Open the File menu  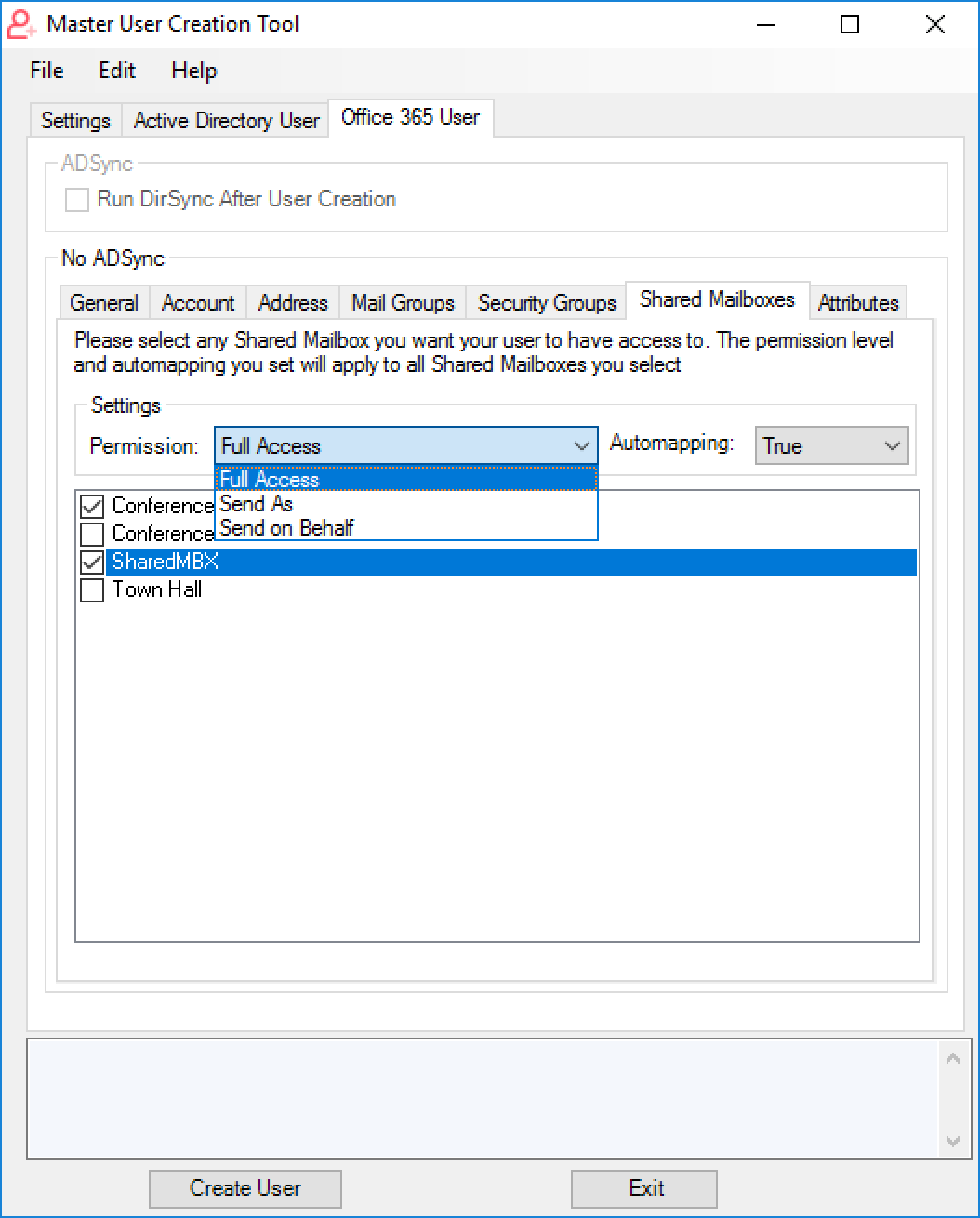pos(46,71)
